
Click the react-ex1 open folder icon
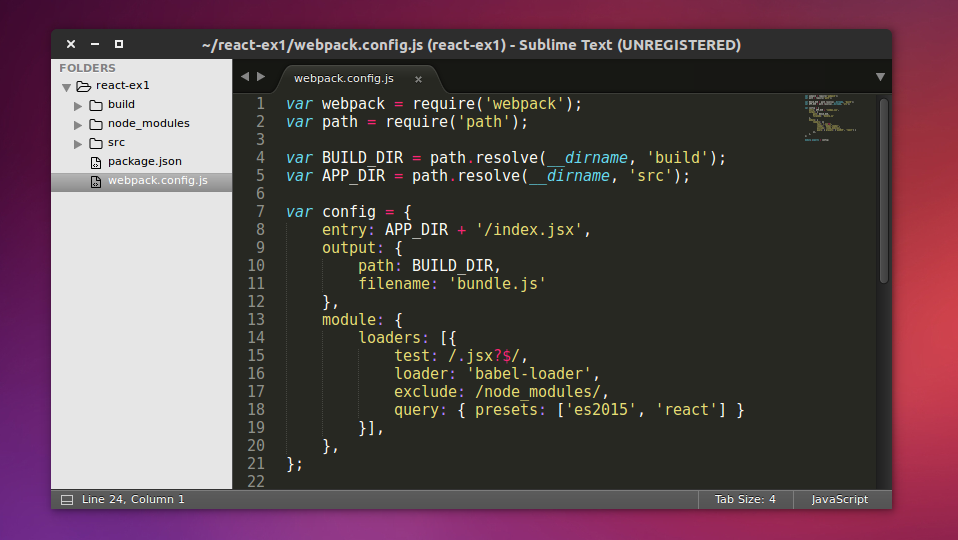click(84, 86)
